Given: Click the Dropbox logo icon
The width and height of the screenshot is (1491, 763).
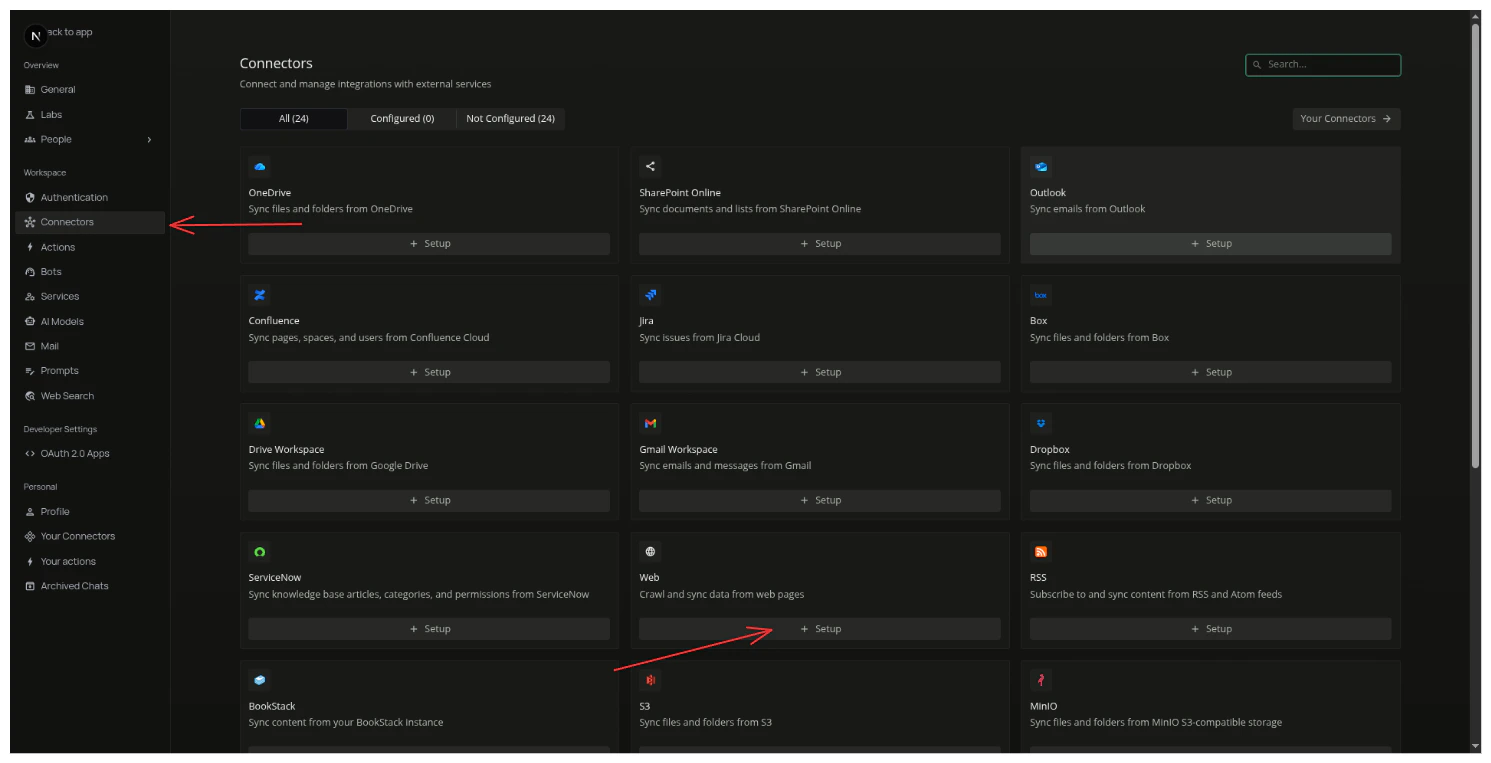Looking at the screenshot, I should [1041, 424].
